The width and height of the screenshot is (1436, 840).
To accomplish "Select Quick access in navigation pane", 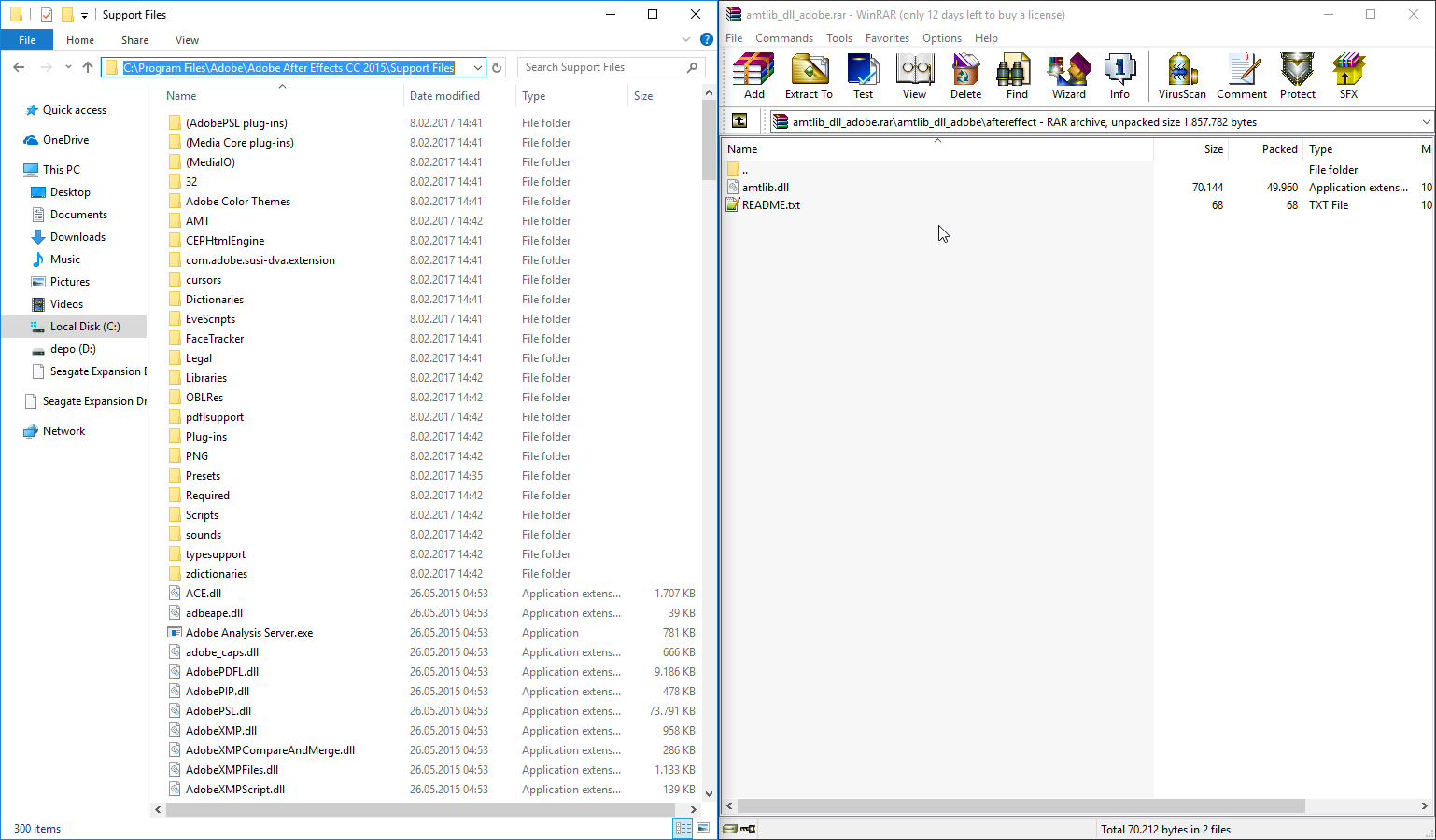I will (75, 110).
